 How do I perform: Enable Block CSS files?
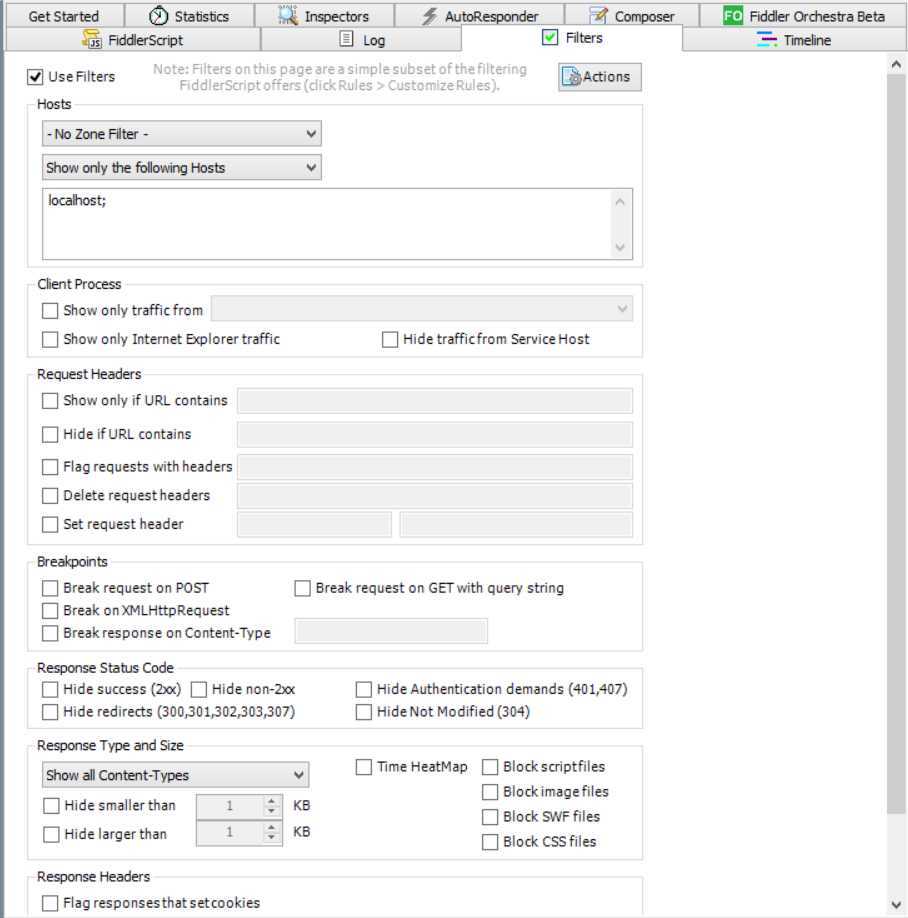pos(490,842)
